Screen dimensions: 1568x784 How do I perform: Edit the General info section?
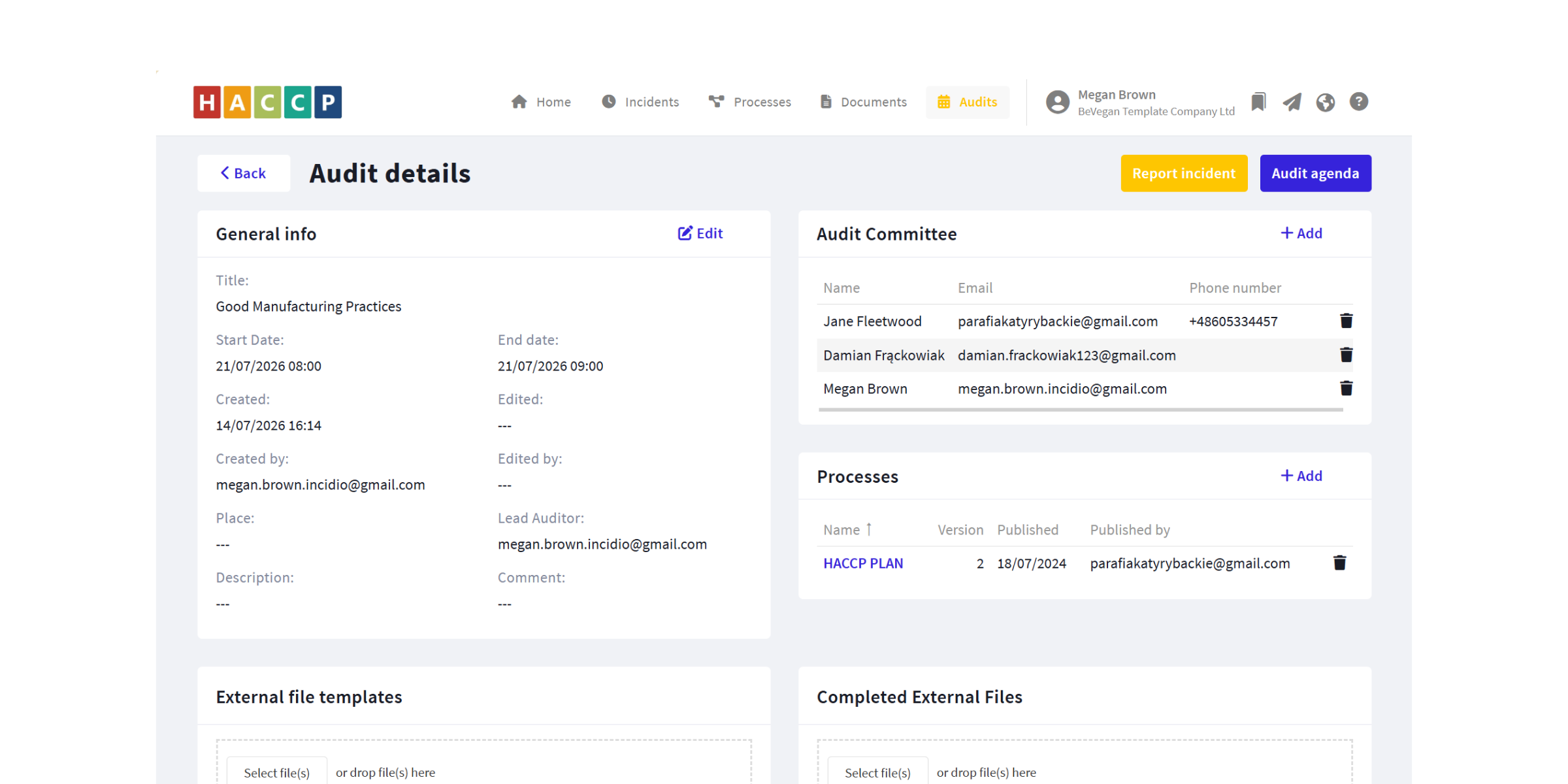(700, 233)
